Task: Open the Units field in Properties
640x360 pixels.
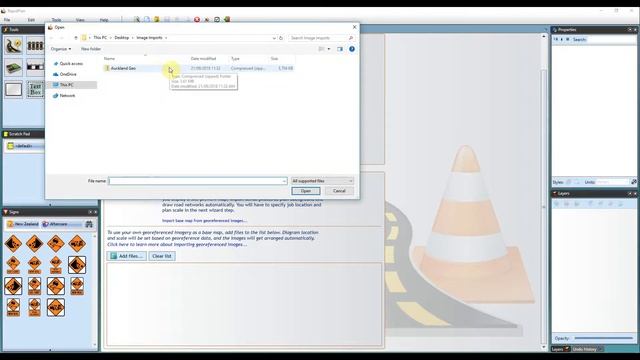Action: (x=612, y=182)
